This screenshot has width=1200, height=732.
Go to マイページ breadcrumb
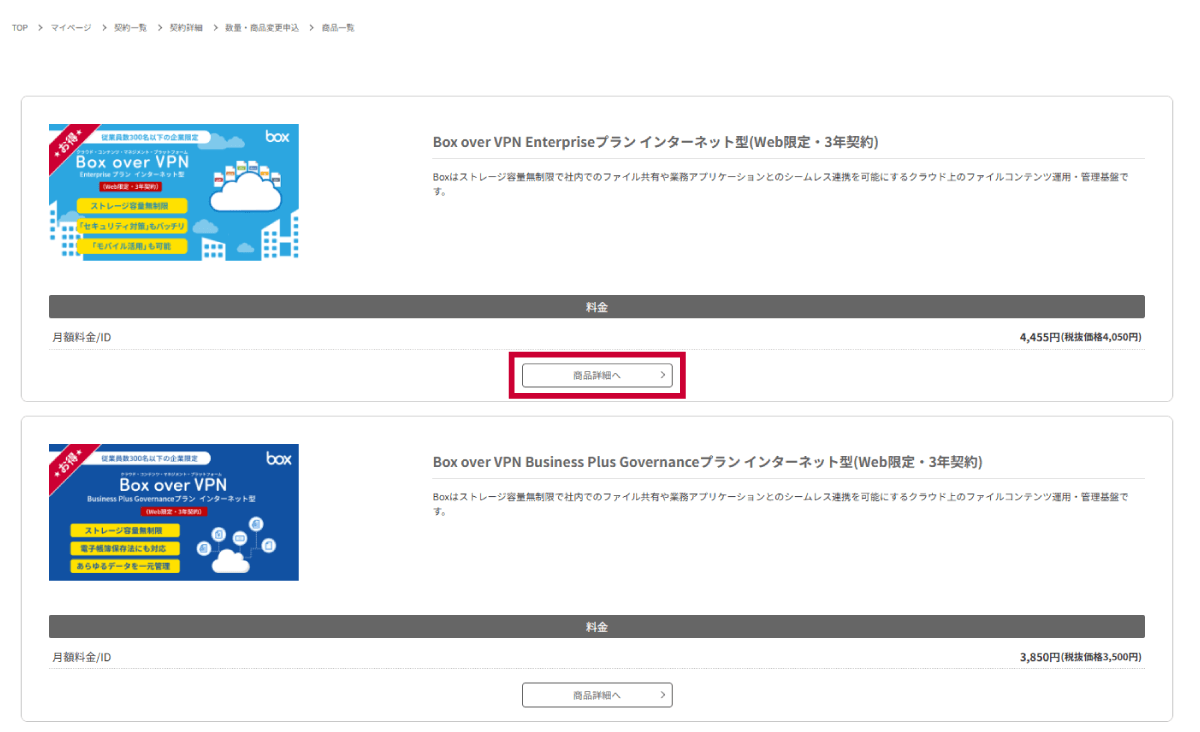[71, 28]
